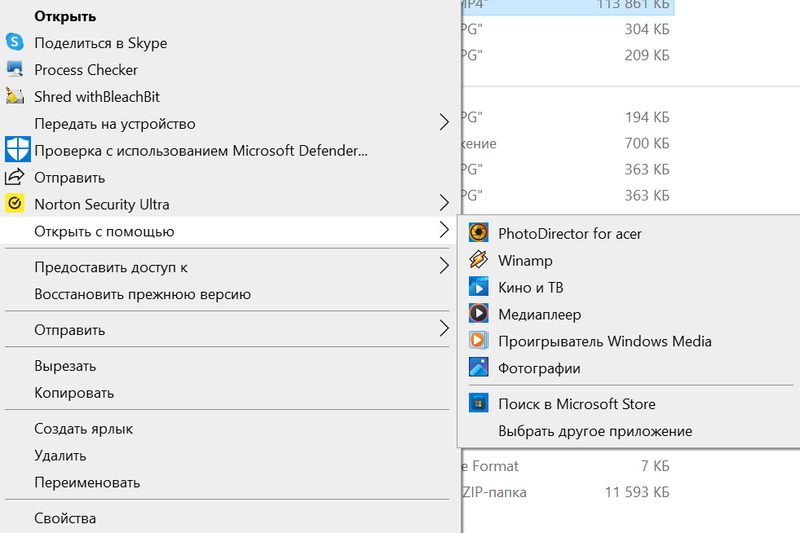Click the Фотографии app icon

point(479,367)
